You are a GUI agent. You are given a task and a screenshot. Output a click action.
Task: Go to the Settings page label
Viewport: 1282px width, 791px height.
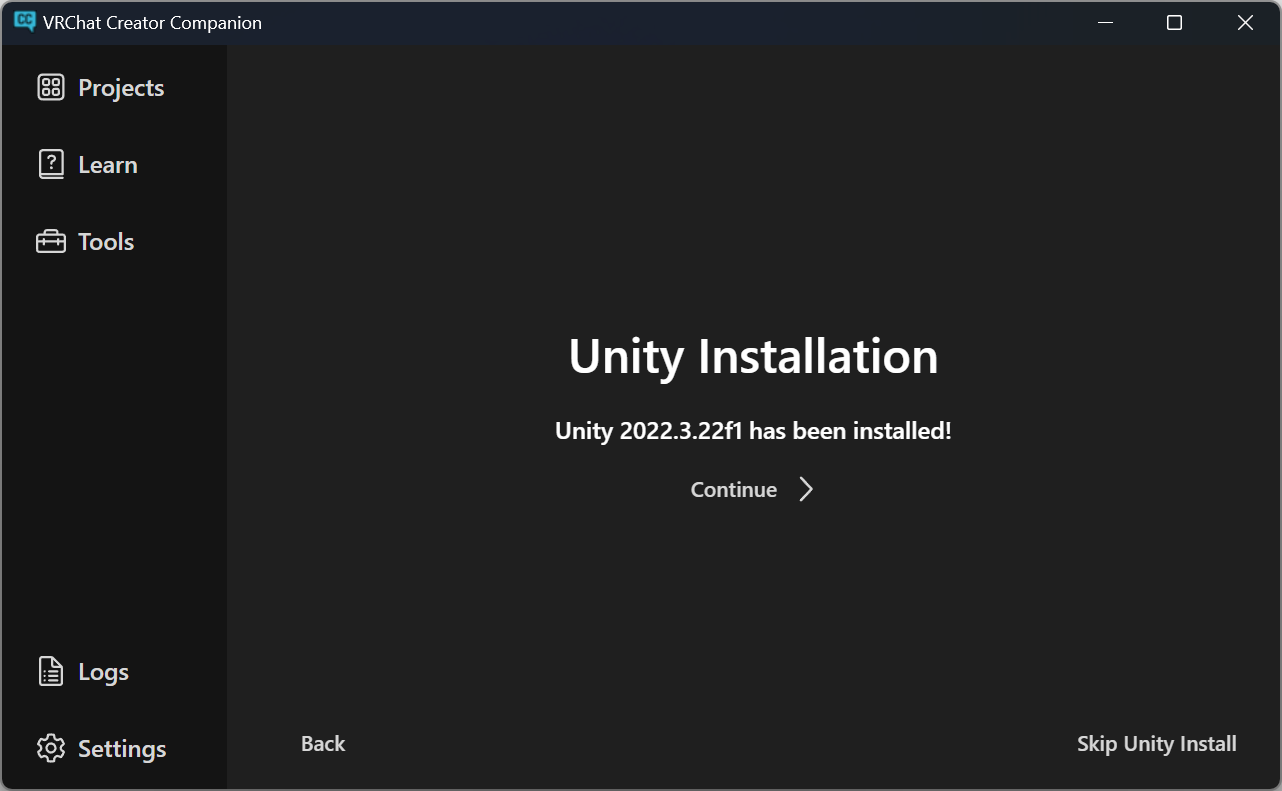click(x=122, y=749)
